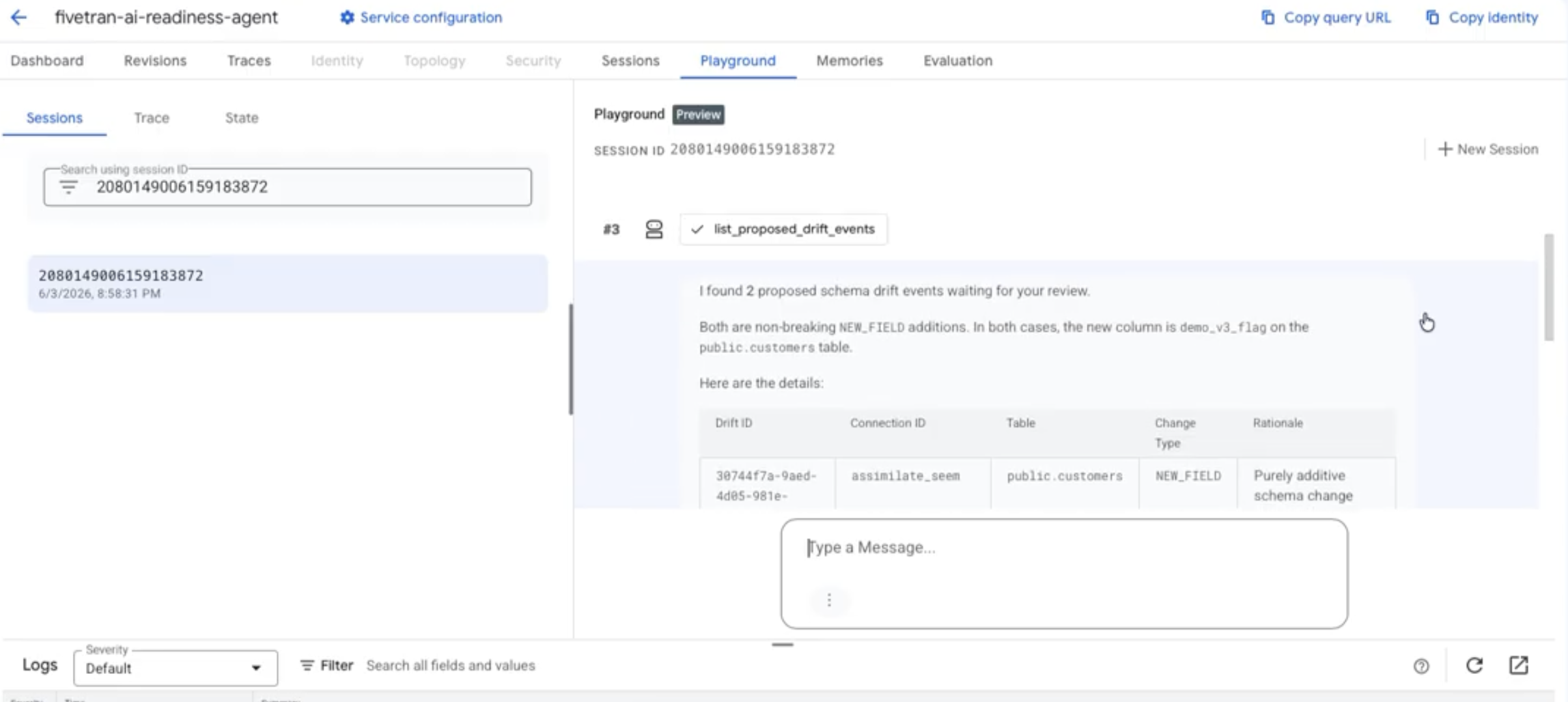Screen dimensions: 1568x702
Task: Click the Table column header
Action: pyautogui.click(x=1020, y=423)
